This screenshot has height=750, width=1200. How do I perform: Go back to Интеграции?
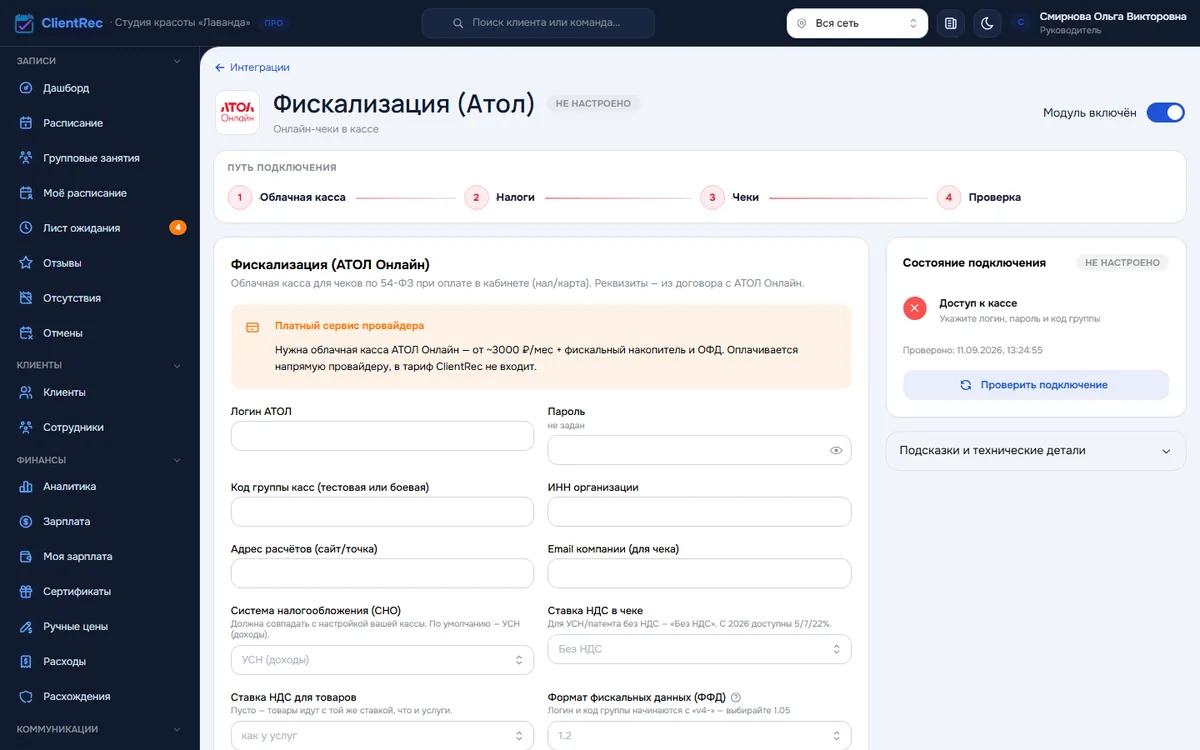click(252, 67)
